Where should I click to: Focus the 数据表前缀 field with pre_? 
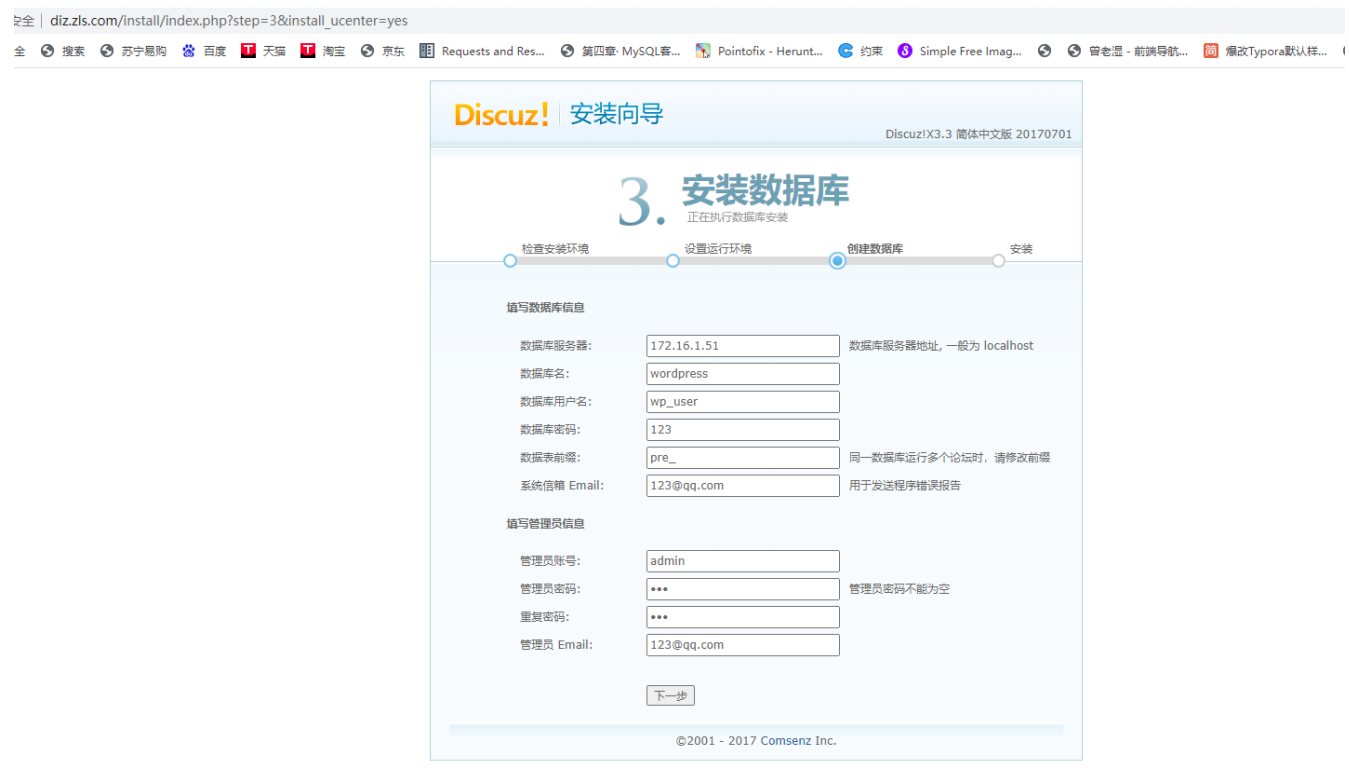point(743,458)
